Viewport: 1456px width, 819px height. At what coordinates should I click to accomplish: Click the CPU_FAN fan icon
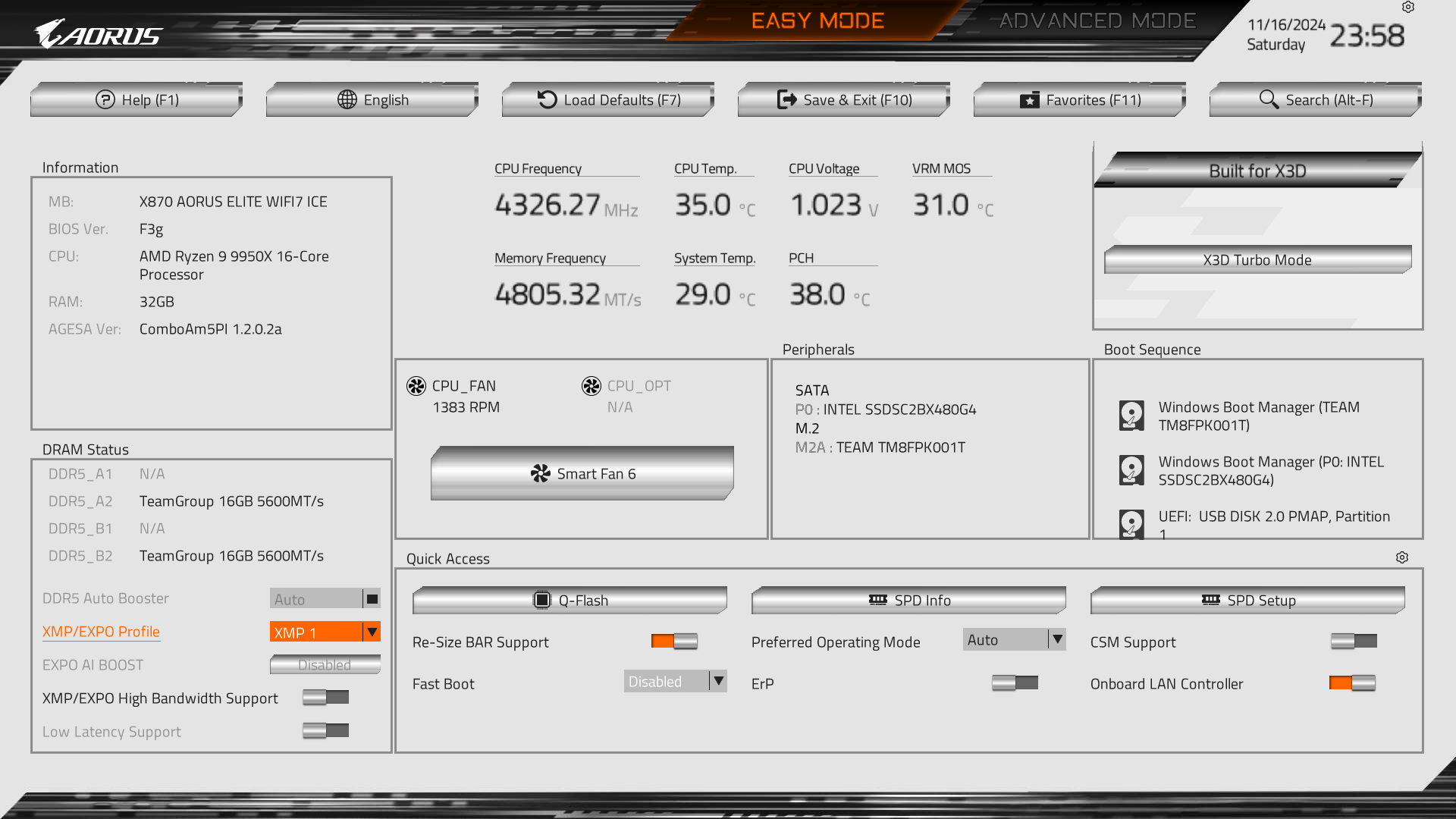[x=416, y=386]
